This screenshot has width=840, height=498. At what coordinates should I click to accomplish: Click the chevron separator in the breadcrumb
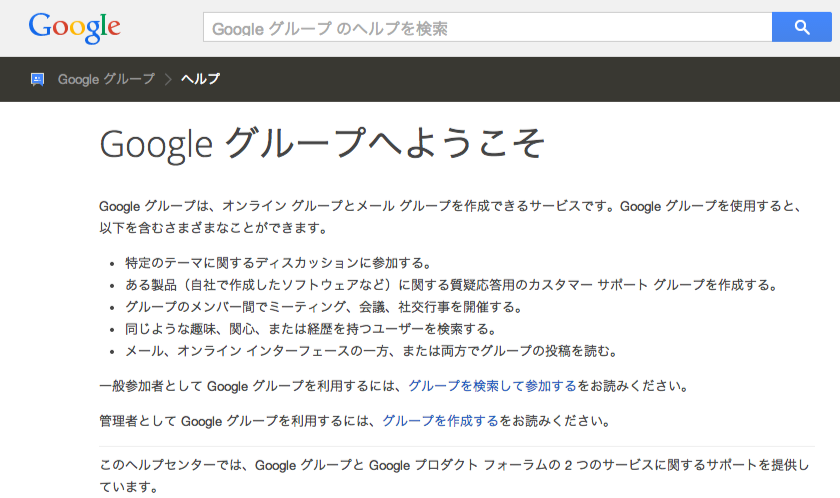click(168, 79)
